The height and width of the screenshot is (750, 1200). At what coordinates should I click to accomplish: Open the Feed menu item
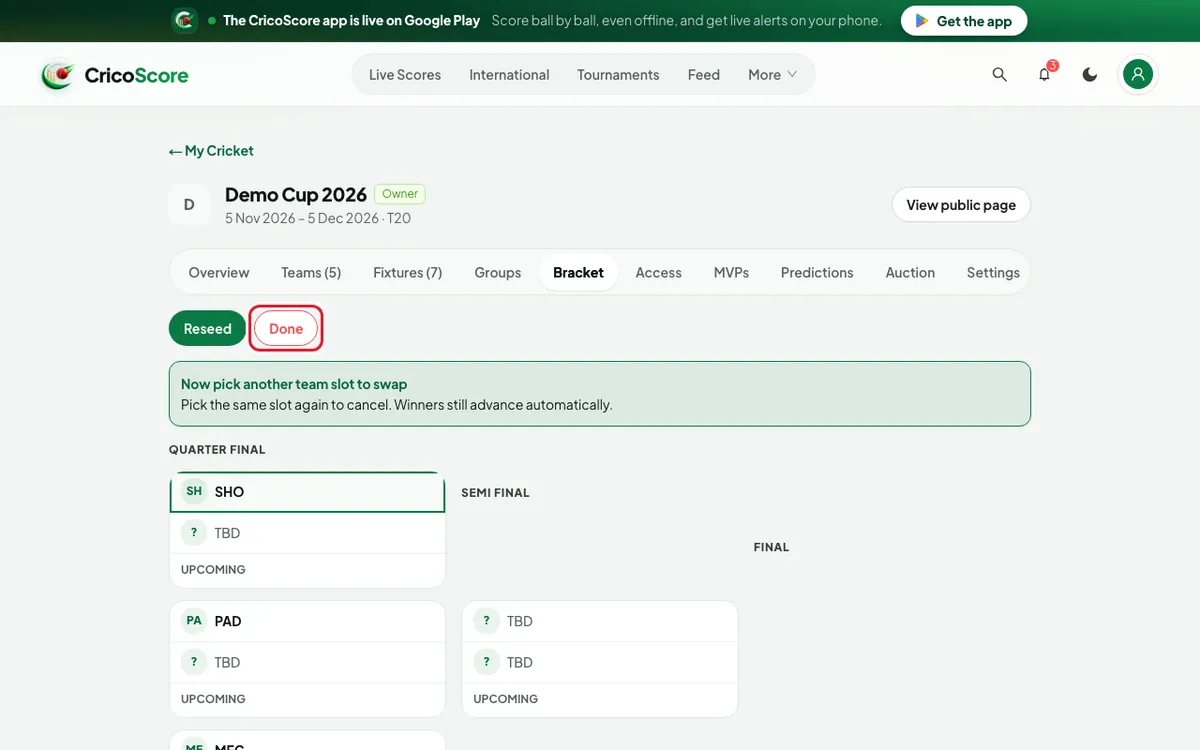coord(704,75)
